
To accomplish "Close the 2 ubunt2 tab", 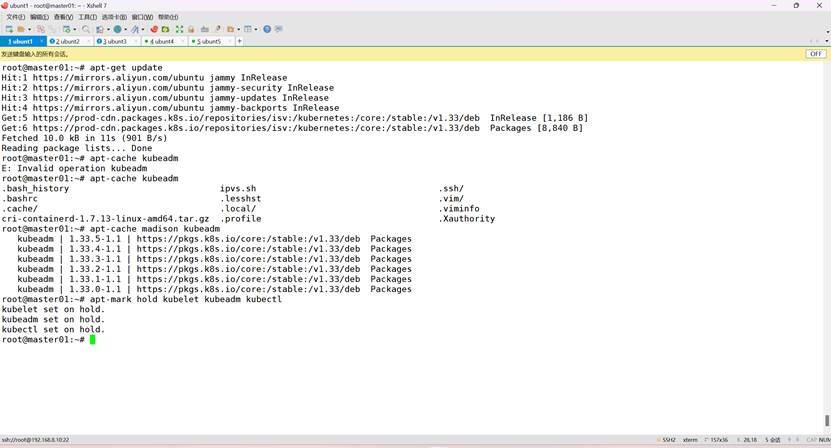I will click(x=89, y=41).
